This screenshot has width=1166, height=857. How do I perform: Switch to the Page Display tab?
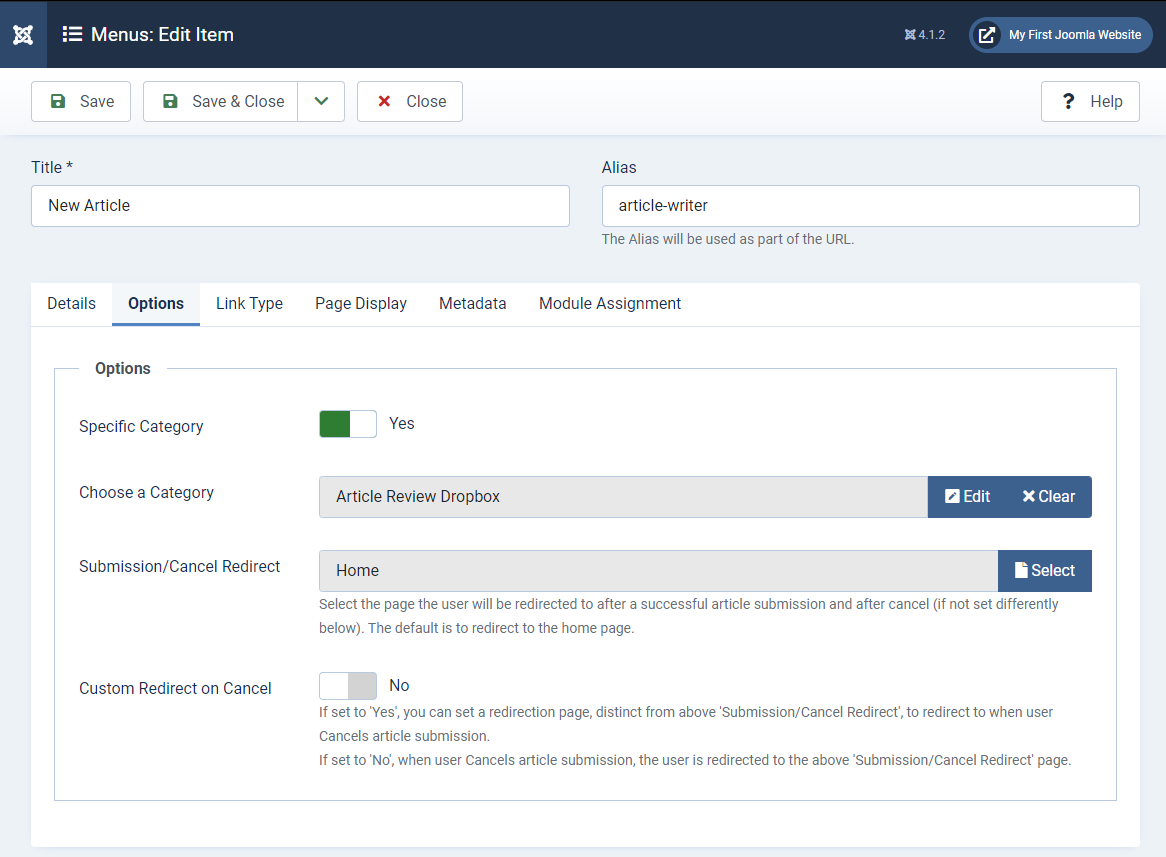pos(361,304)
